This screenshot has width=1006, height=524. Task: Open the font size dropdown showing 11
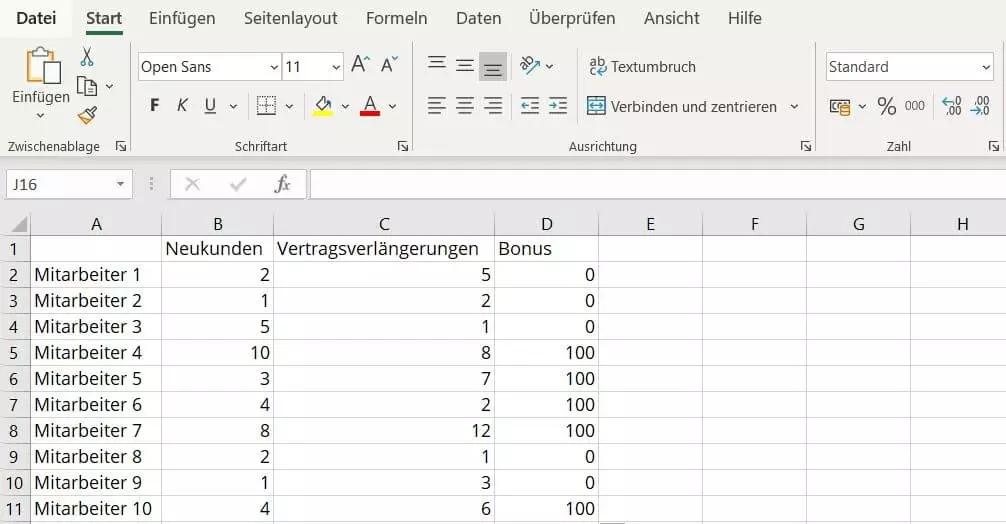click(336, 67)
